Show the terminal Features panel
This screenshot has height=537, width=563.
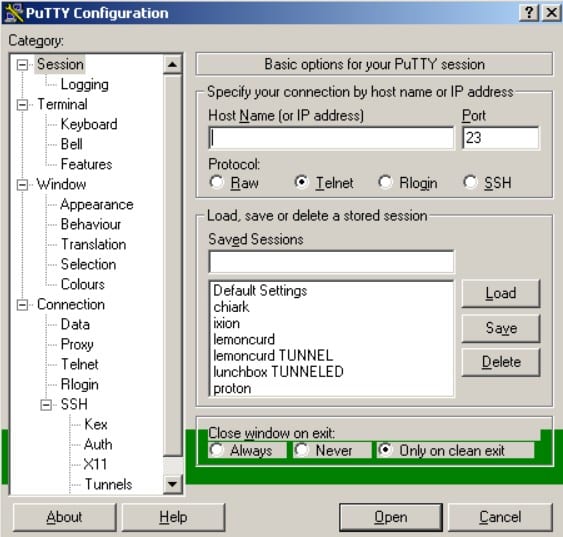(87, 164)
